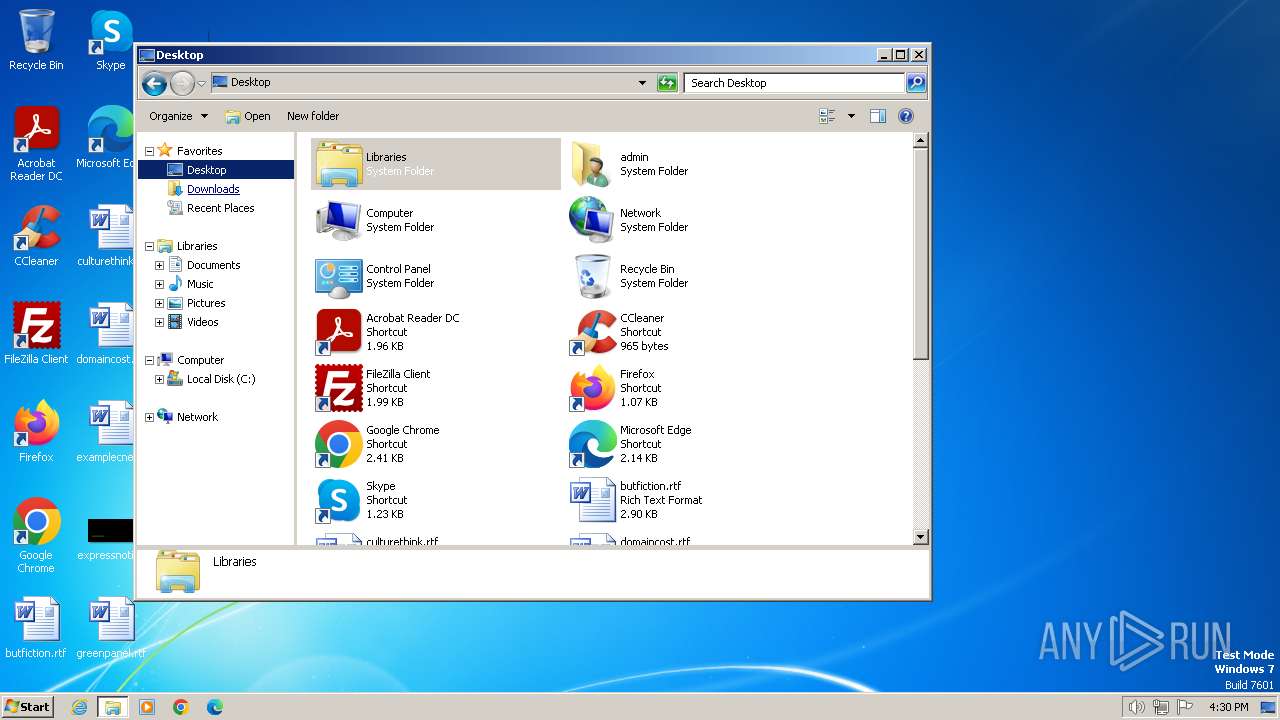
Task: Expand Videos library node
Action: pyautogui.click(x=159, y=322)
